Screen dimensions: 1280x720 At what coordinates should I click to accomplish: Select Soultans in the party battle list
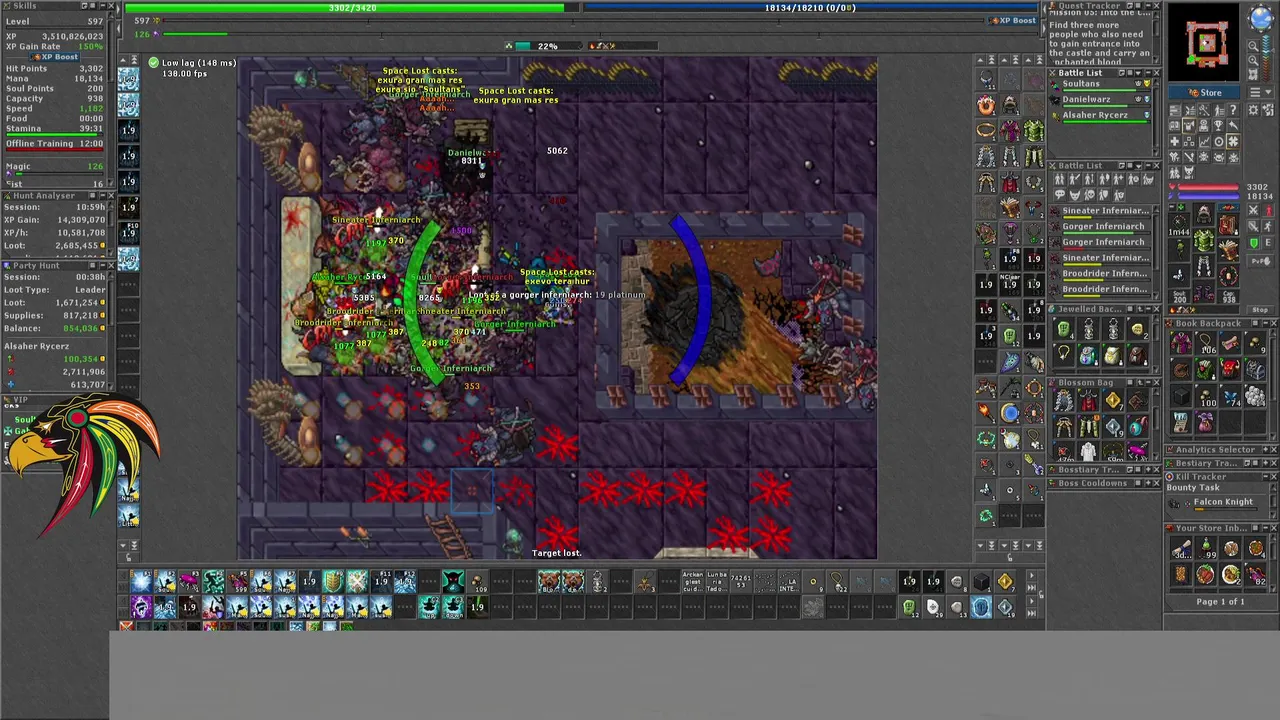(1100, 85)
